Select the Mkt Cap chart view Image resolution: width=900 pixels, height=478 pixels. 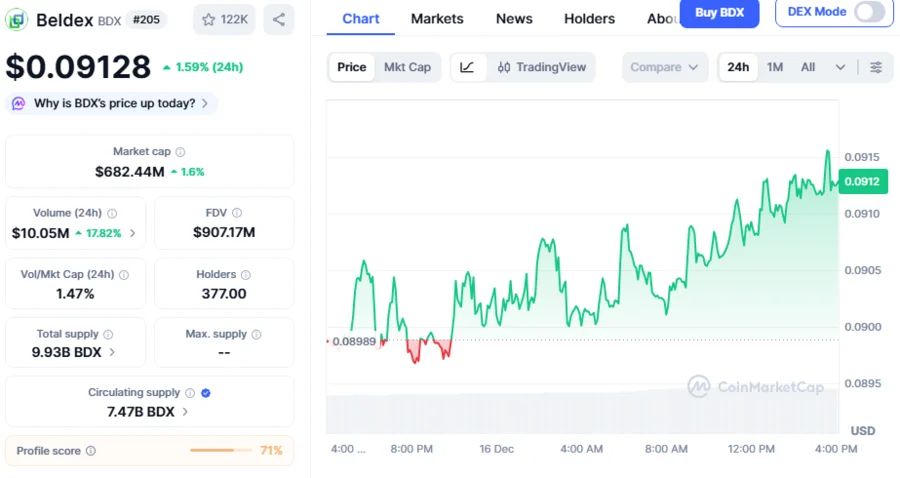(407, 67)
